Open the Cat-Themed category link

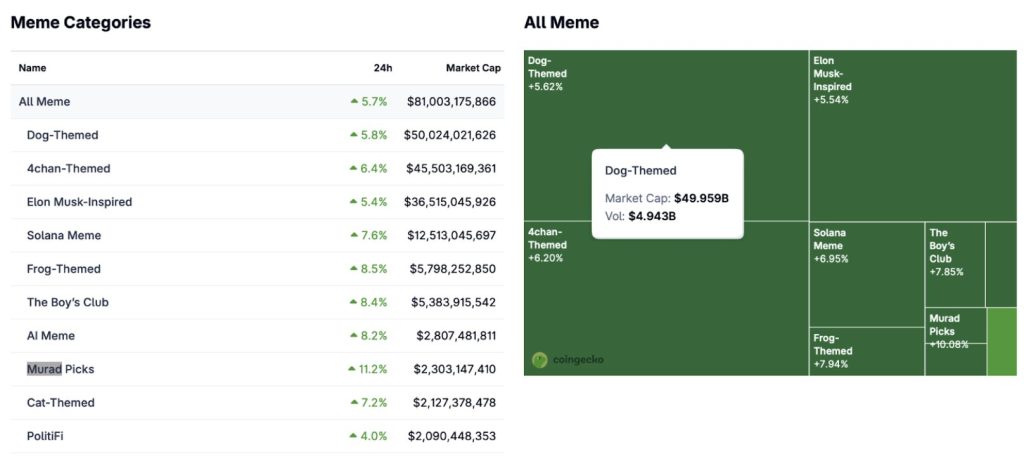click(x=61, y=403)
